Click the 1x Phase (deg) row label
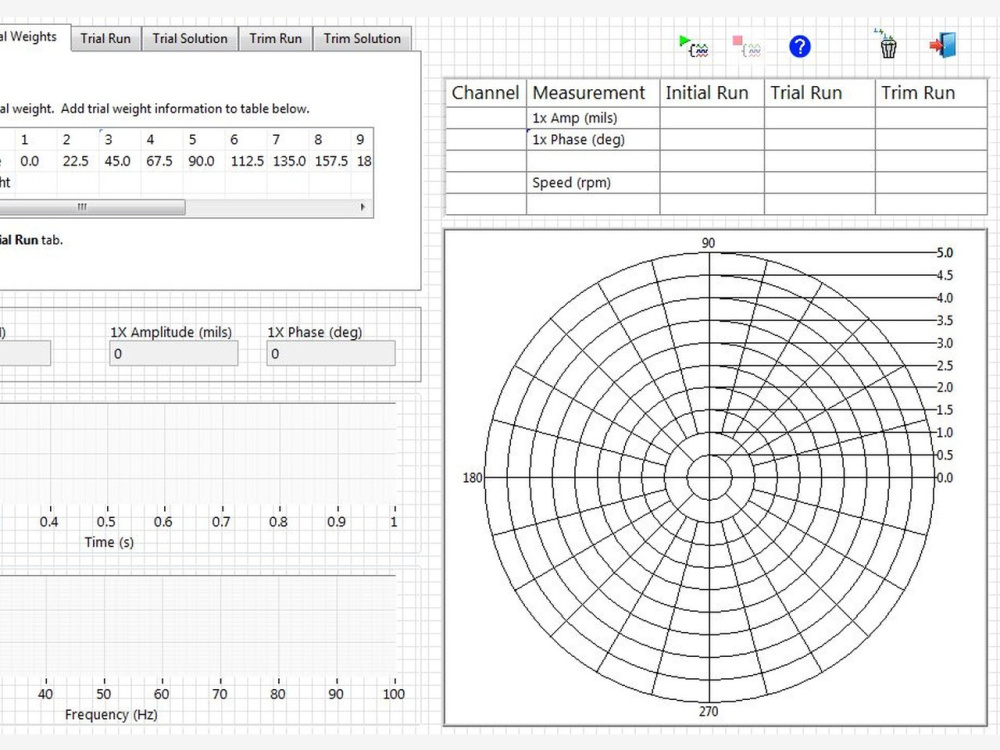Viewport: 1000px width, 750px height. point(578,140)
